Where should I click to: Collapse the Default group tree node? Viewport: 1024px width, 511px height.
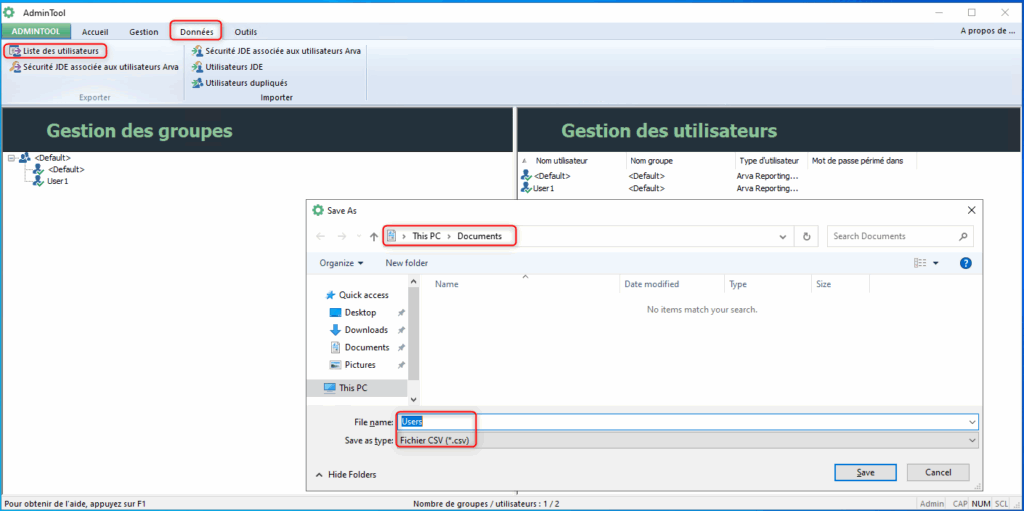pos(11,158)
